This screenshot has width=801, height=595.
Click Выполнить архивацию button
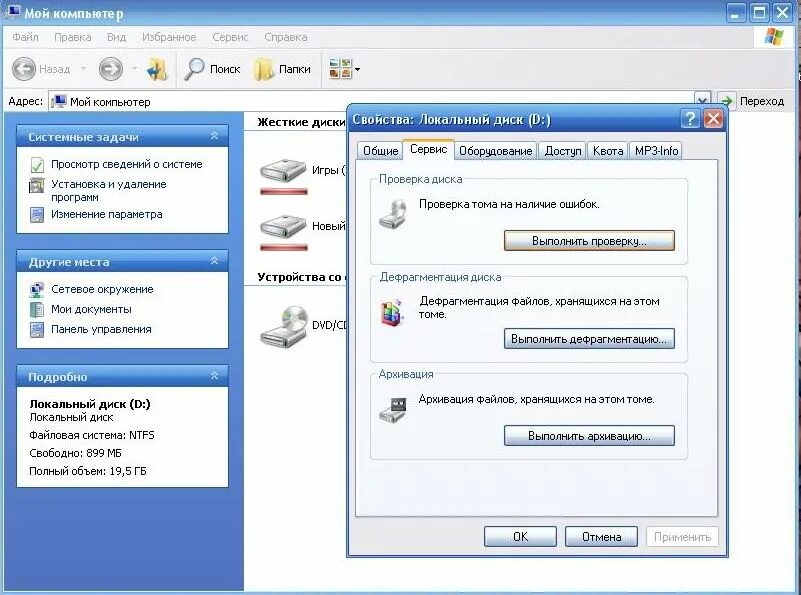[589, 436]
